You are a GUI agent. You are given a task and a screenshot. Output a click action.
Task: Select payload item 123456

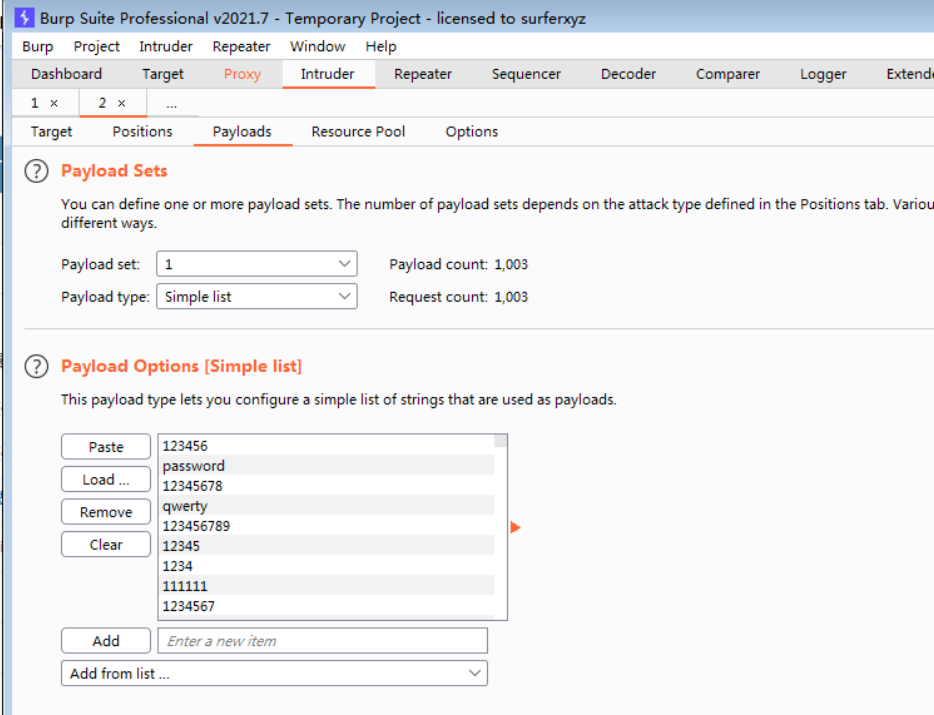327,446
